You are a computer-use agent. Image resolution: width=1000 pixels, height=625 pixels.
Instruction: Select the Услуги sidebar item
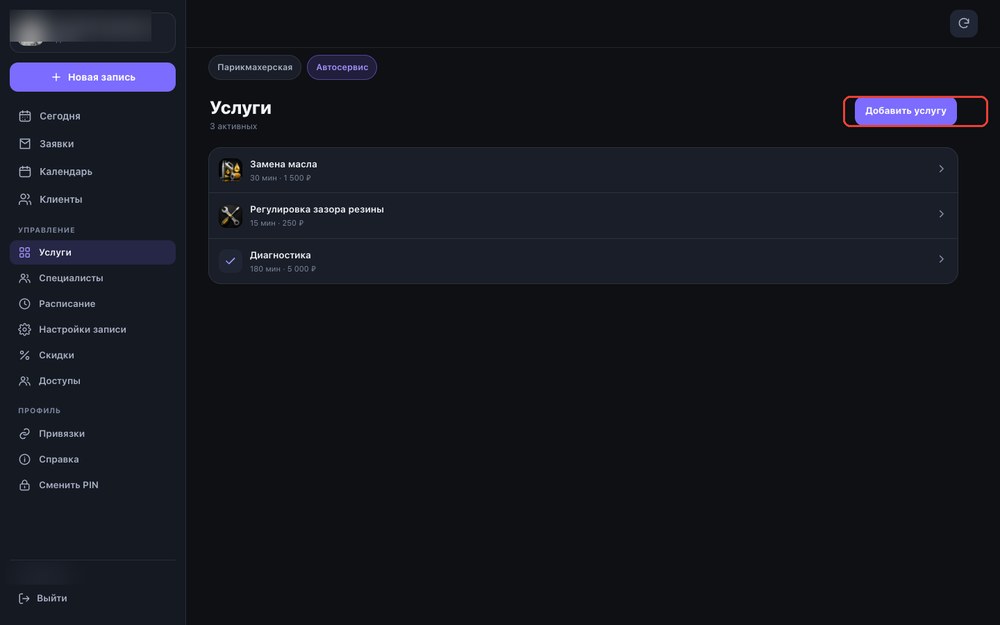pyautogui.click(x=92, y=253)
